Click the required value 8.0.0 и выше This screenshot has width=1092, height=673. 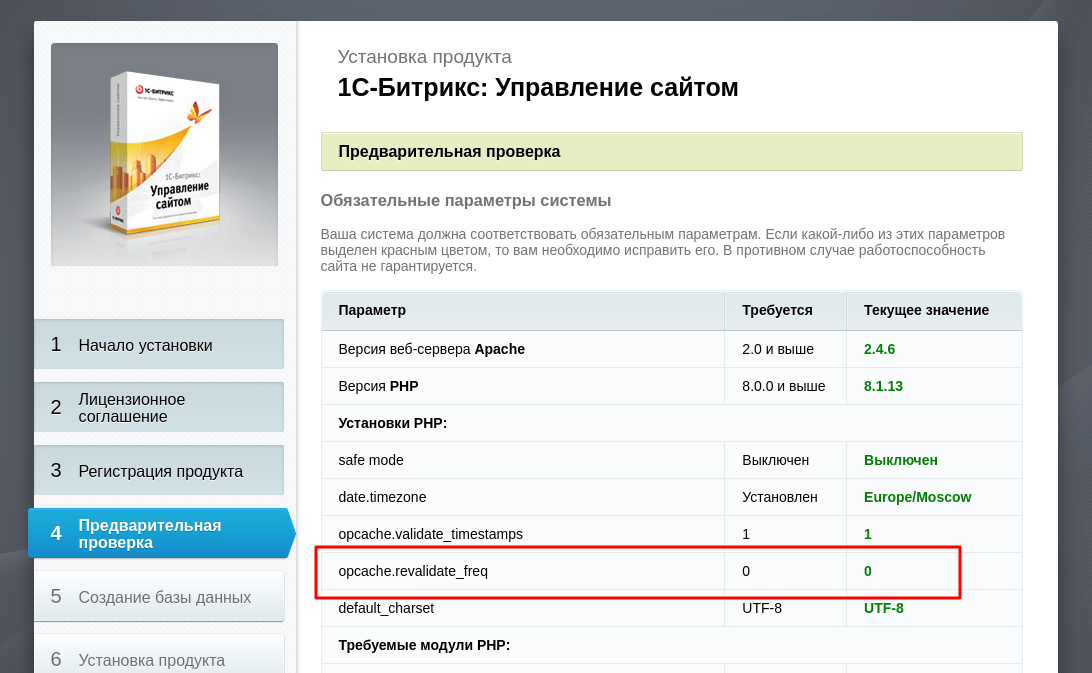click(783, 386)
